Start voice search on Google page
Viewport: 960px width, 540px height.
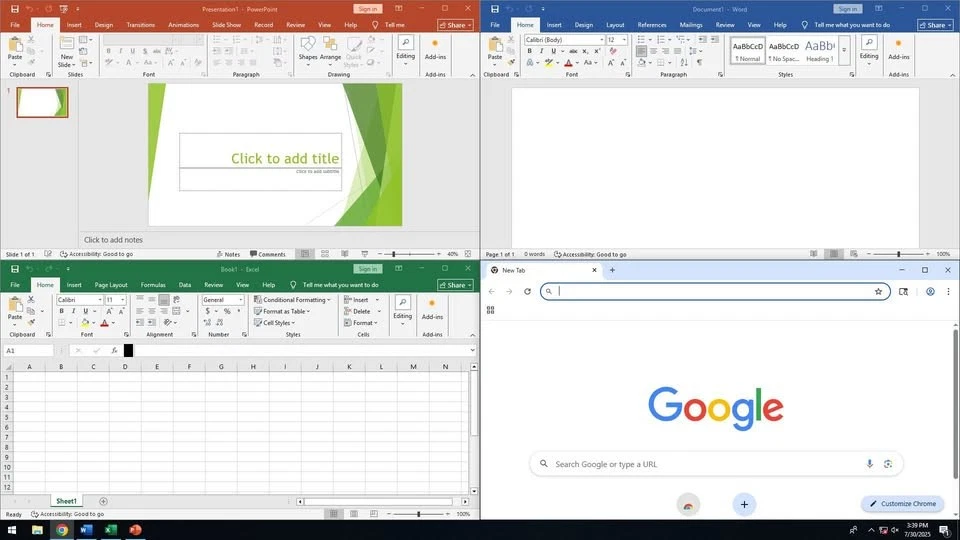coord(869,464)
